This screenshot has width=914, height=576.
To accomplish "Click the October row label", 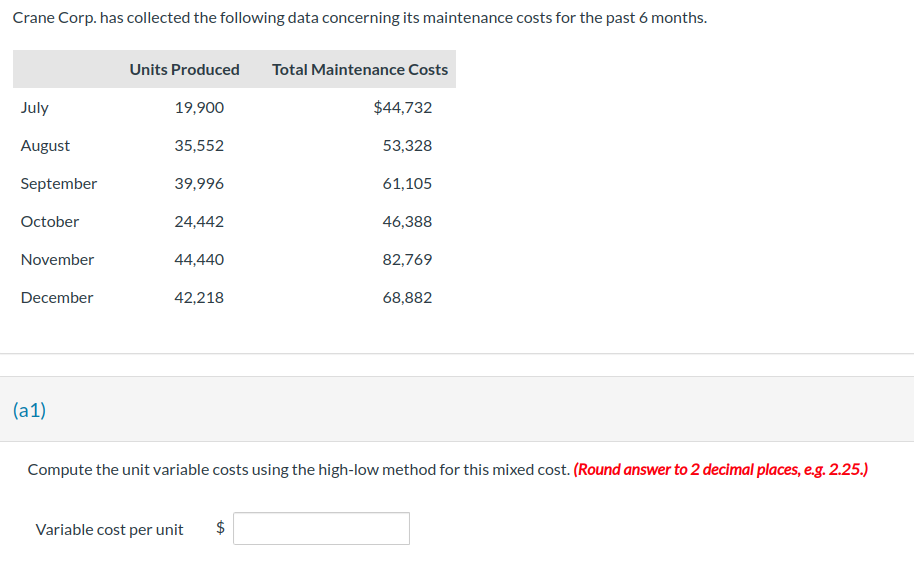I will (50, 222).
